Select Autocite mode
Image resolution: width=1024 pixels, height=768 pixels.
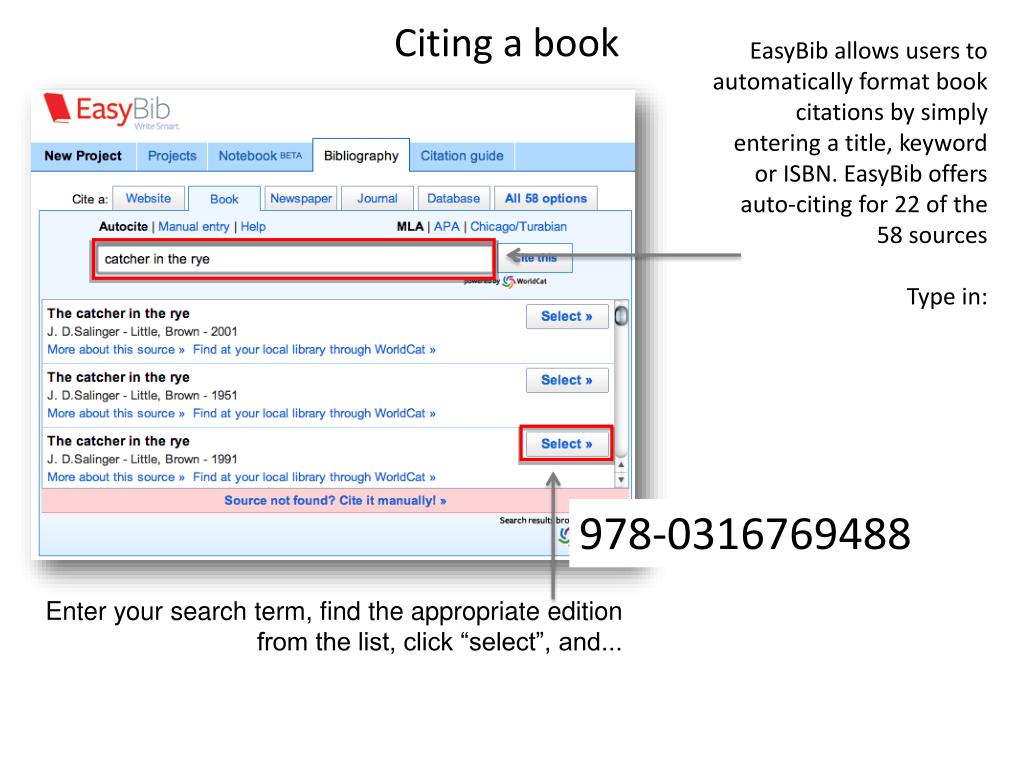click(123, 227)
